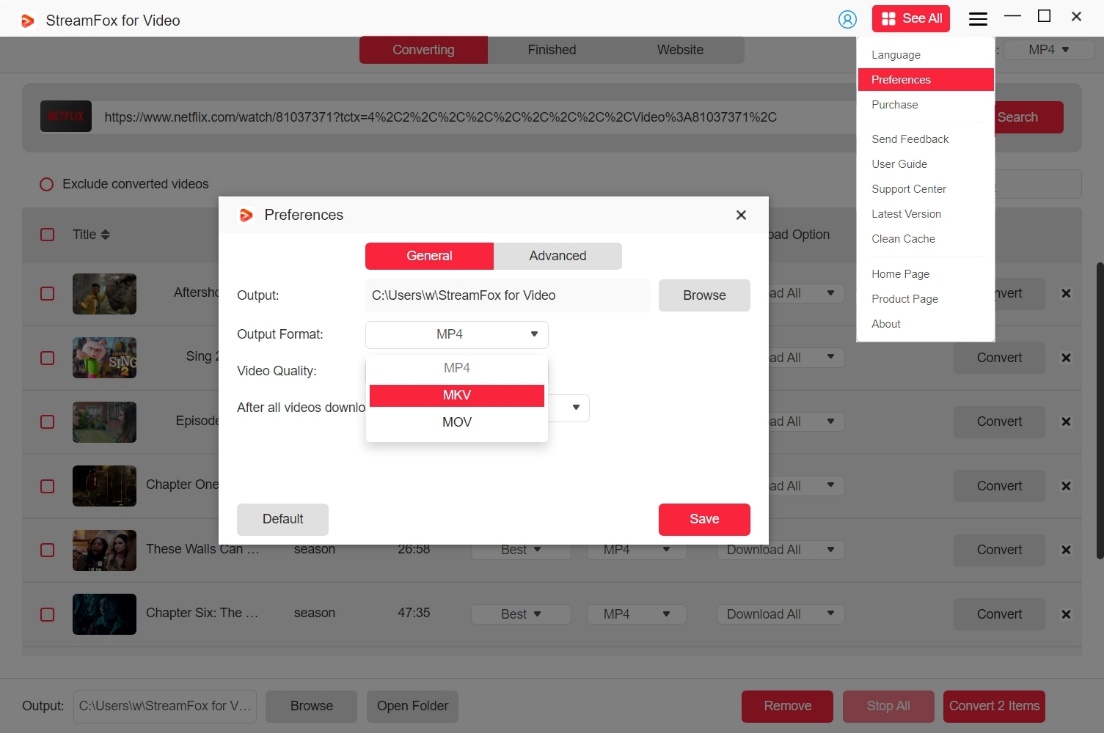Image resolution: width=1104 pixels, height=733 pixels.
Task: Open Download All dropdown for These Walls Can
Action: point(780,550)
